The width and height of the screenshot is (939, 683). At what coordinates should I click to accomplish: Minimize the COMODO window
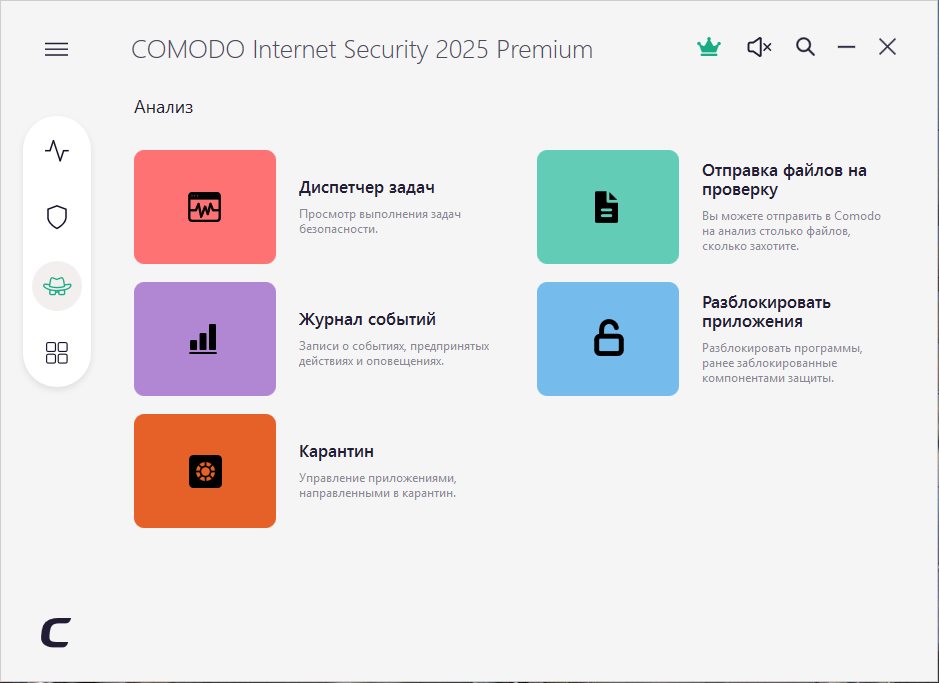(x=846, y=47)
